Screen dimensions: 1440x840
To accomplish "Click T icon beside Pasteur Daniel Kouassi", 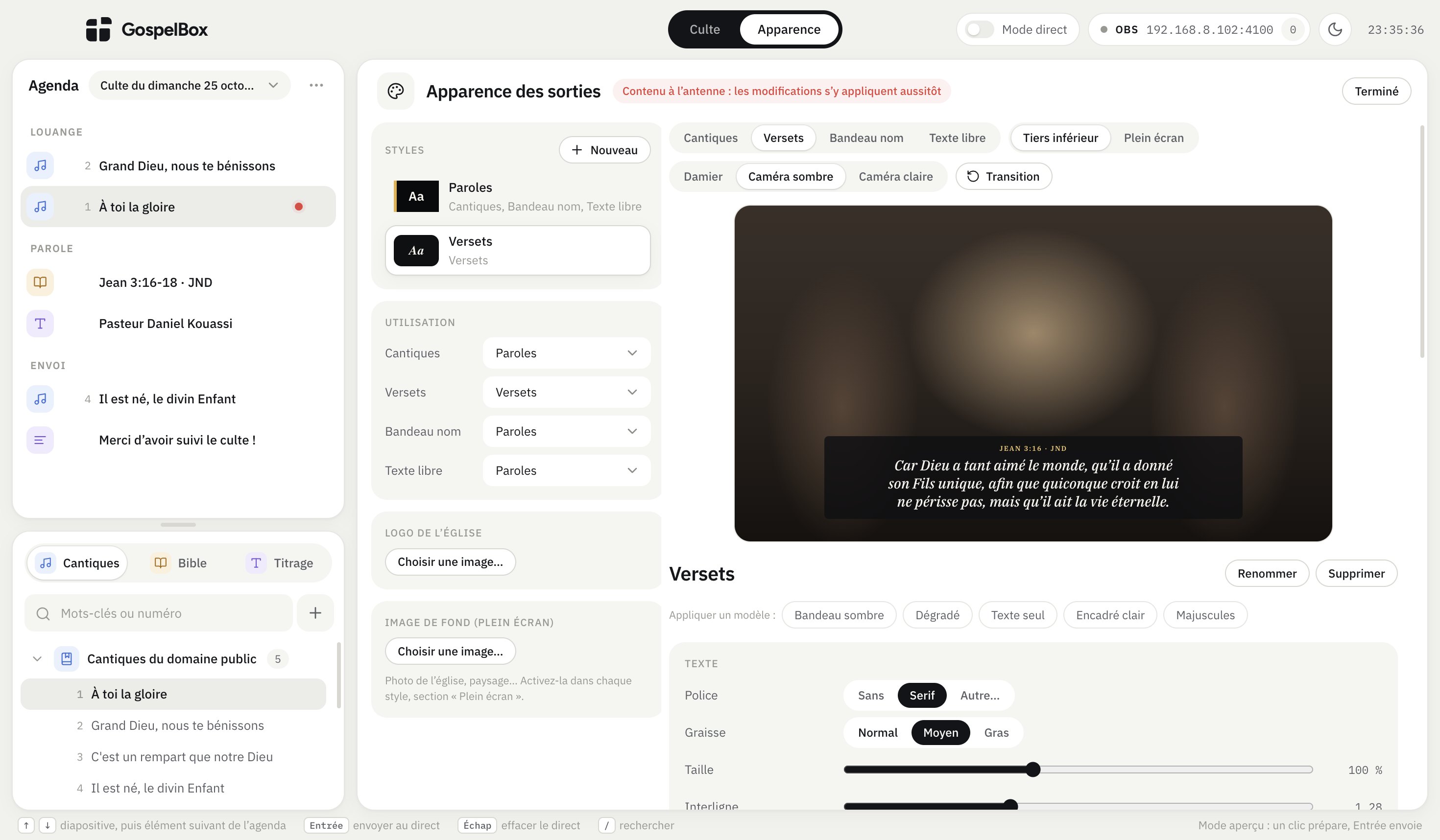I will click(40, 323).
